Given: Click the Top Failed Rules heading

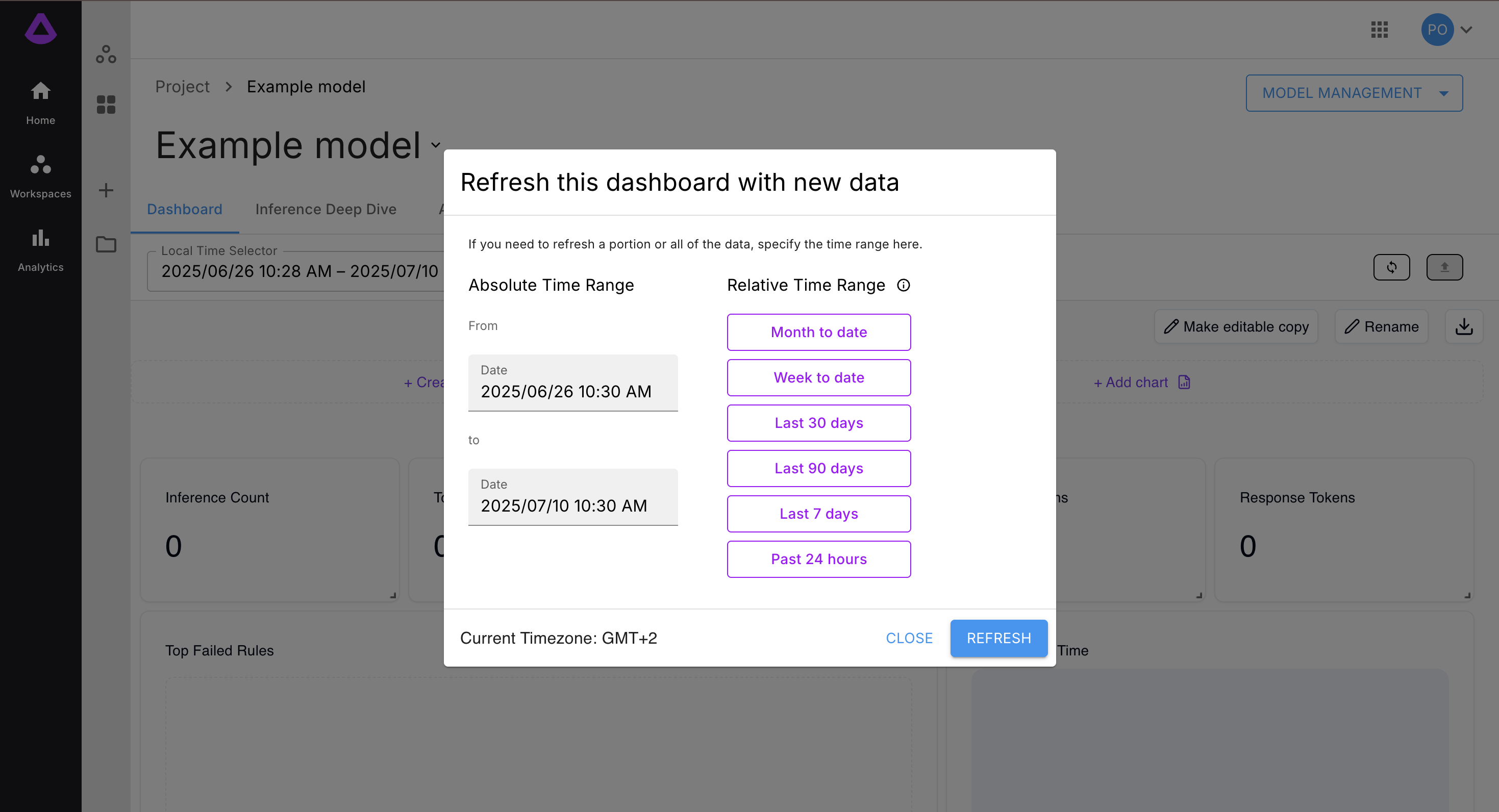Looking at the screenshot, I should pyautogui.click(x=219, y=650).
